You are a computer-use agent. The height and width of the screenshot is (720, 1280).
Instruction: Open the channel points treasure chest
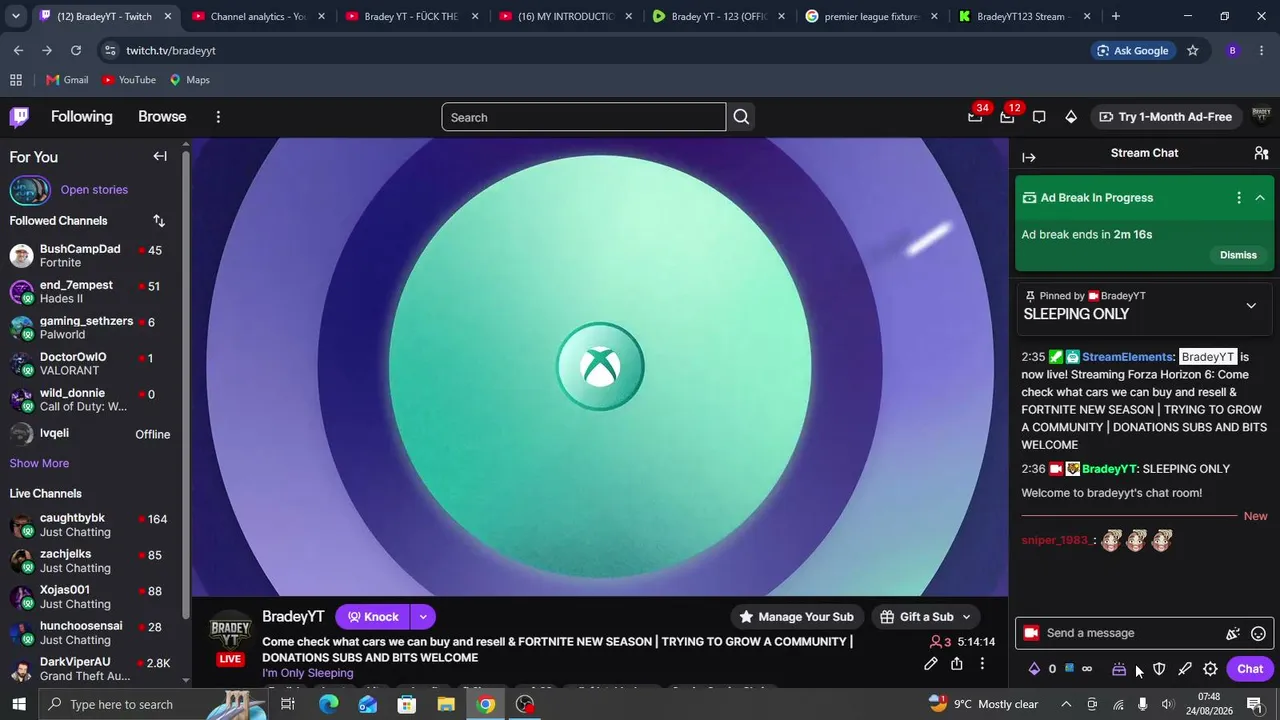pos(1119,669)
